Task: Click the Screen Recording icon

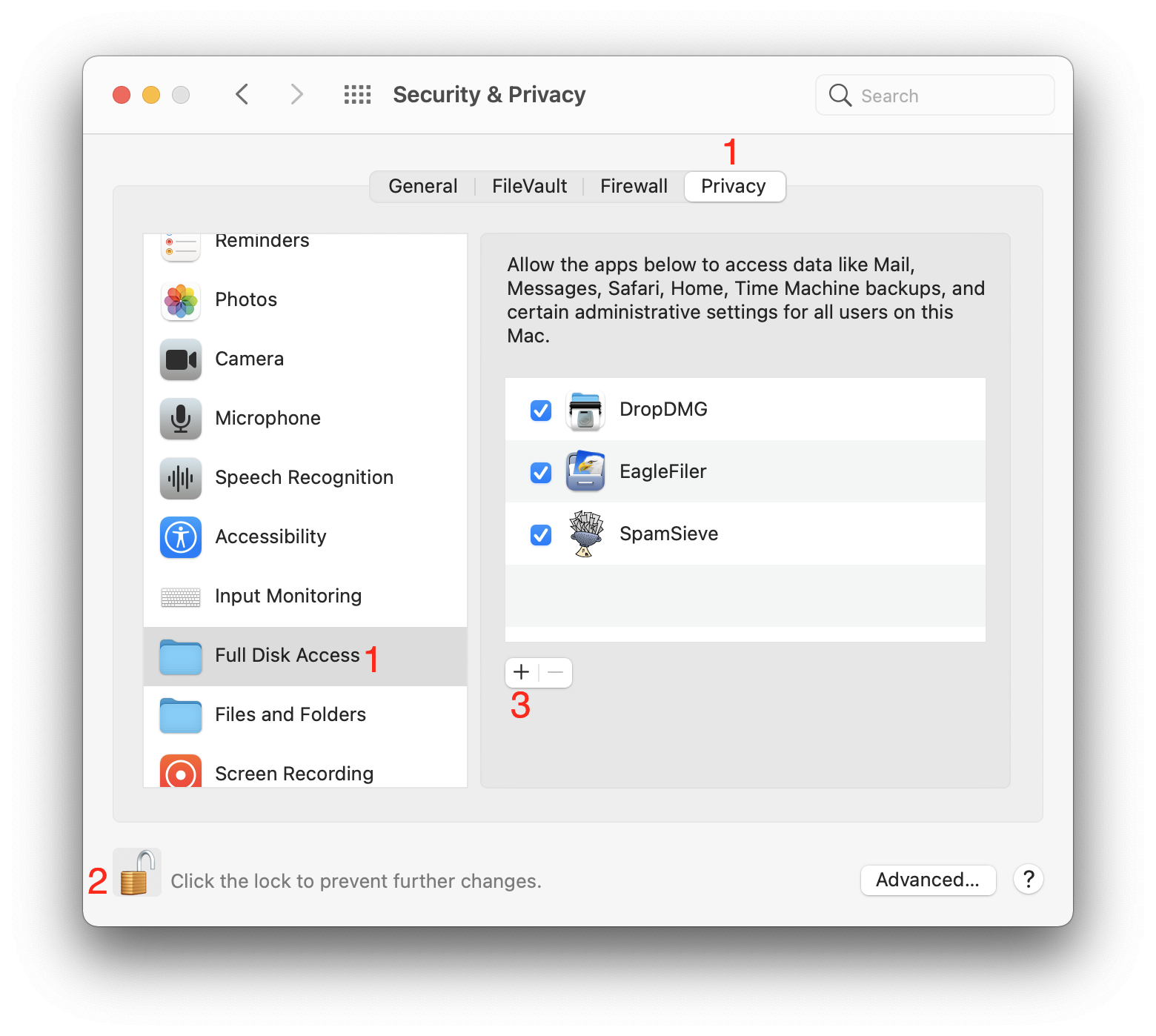Action: [x=180, y=773]
